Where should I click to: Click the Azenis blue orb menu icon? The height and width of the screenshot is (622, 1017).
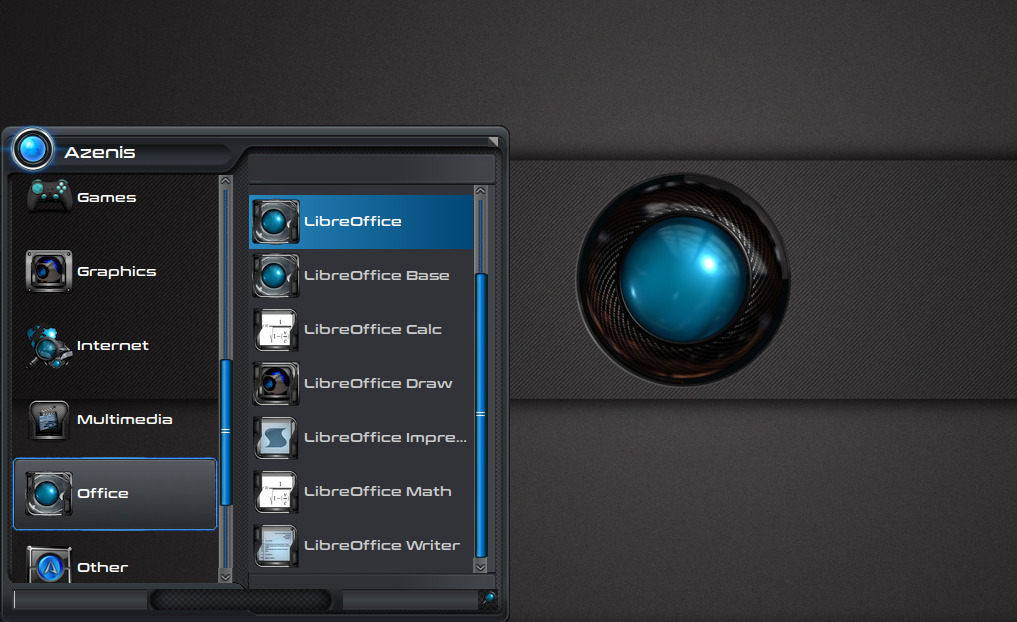click(33, 150)
